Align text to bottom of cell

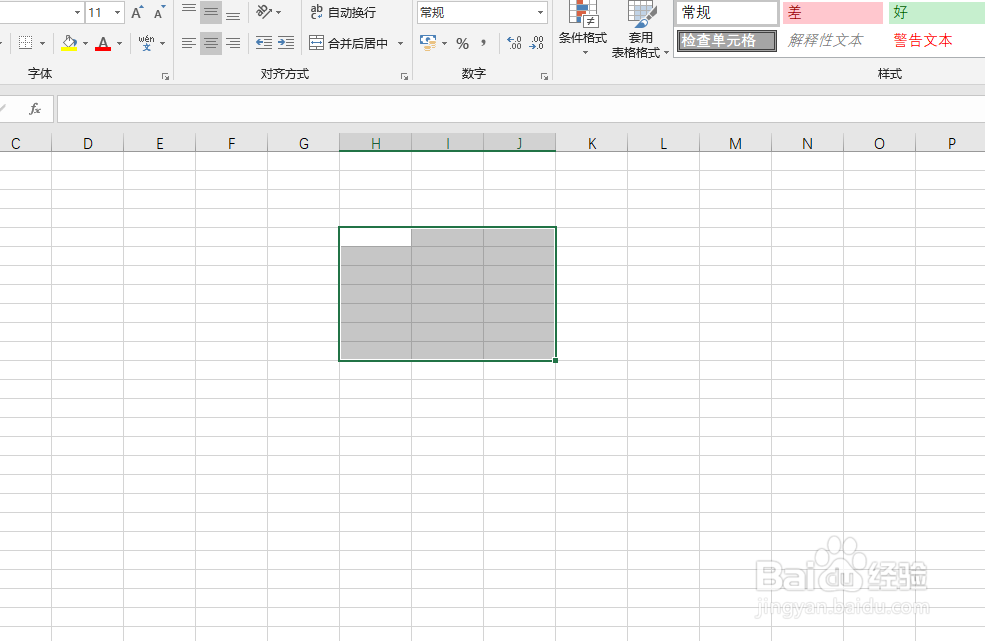(x=233, y=13)
